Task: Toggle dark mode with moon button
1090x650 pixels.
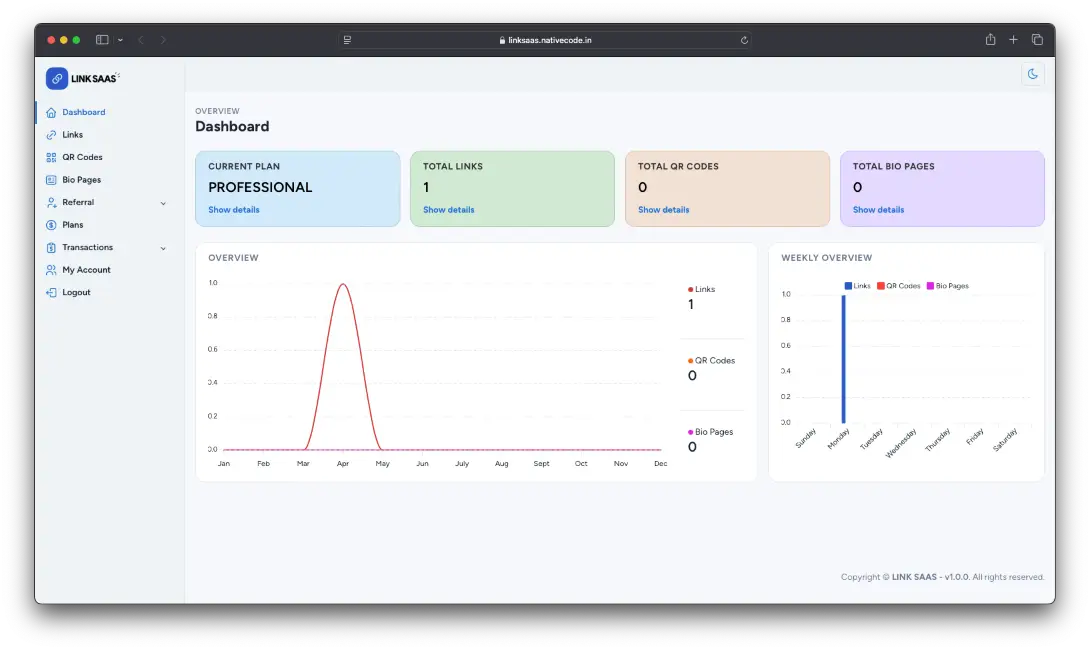Action: coord(1032,74)
